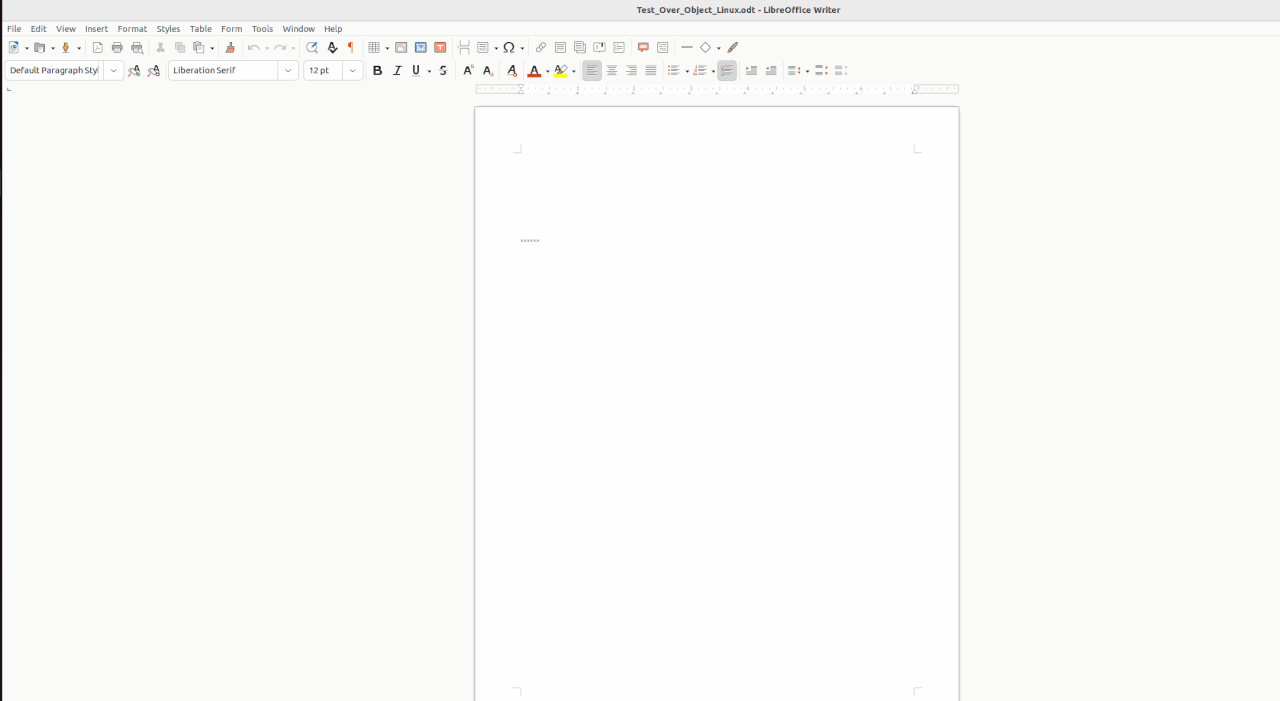Click the omega Special Character icon
Screen dimensions: 1280x701
click(x=509, y=47)
